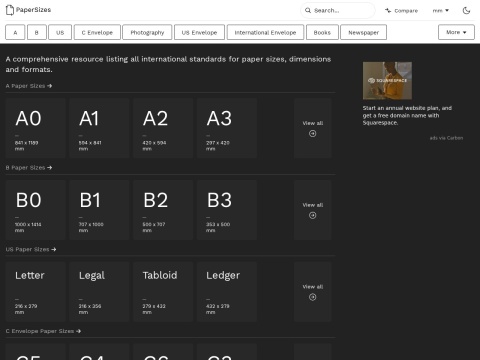480x360 pixels.
Task: Click the Squarespace ad thumbnail
Action: (387, 81)
